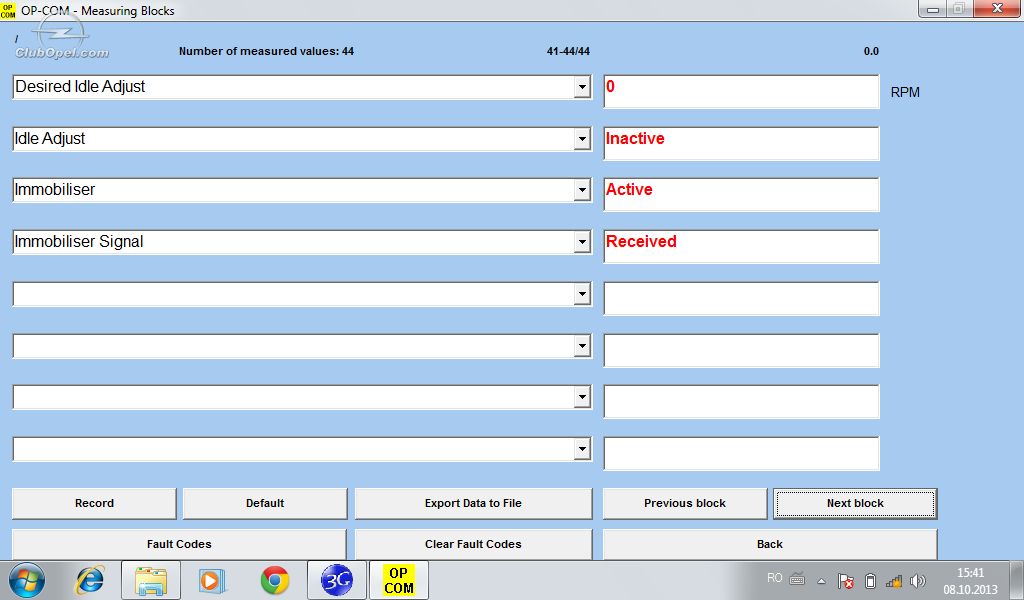
Task: Click 'Number of measured values: 44' text
Action: tap(266, 51)
